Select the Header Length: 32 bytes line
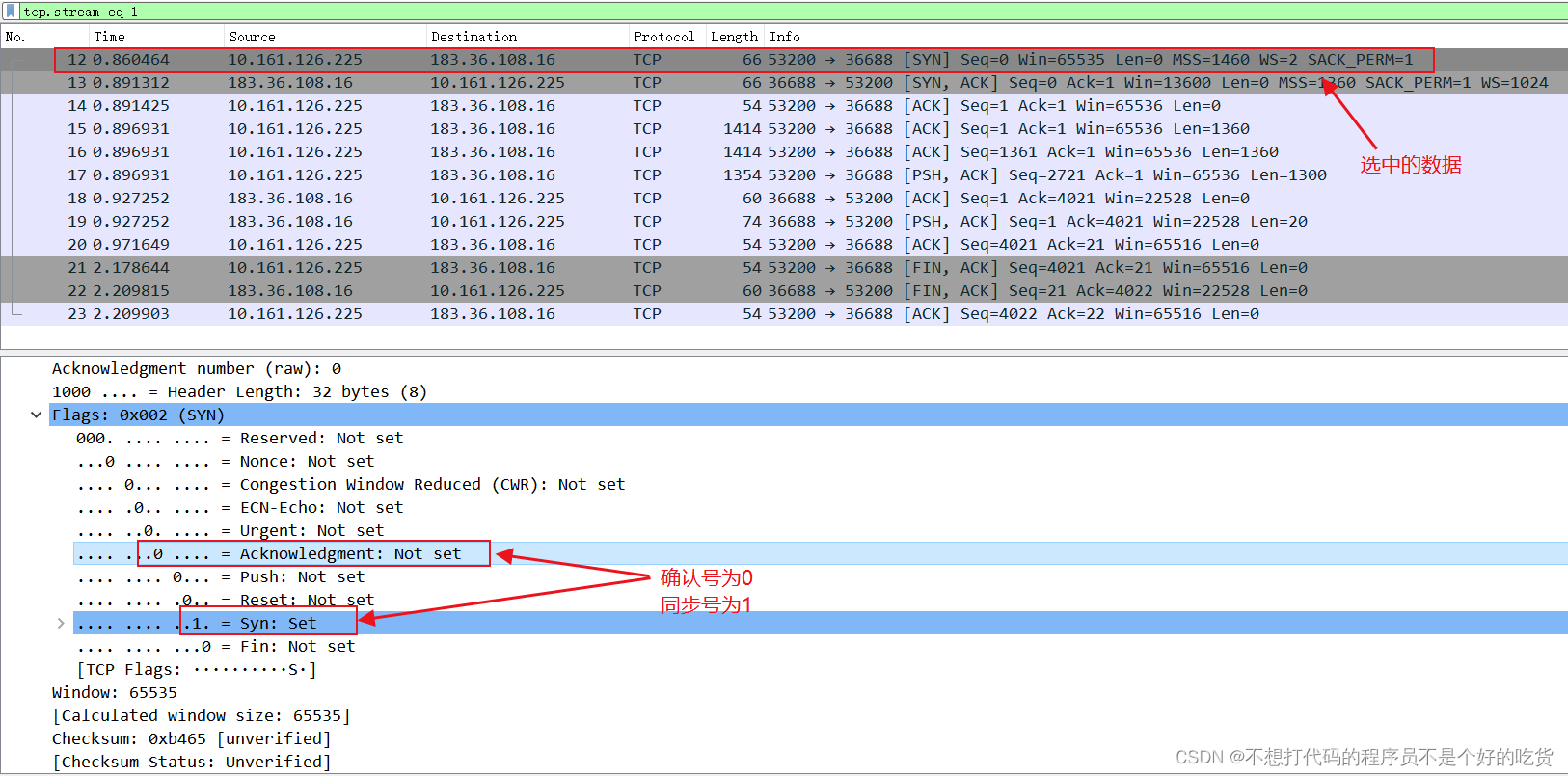Screen dimensions: 1568x776 (x=239, y=392)
